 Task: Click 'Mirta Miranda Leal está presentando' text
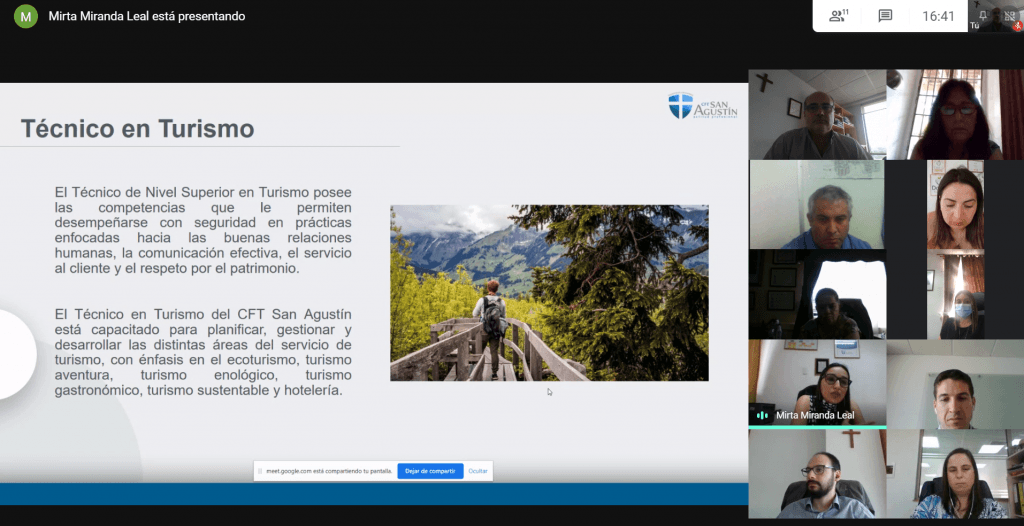147,16
